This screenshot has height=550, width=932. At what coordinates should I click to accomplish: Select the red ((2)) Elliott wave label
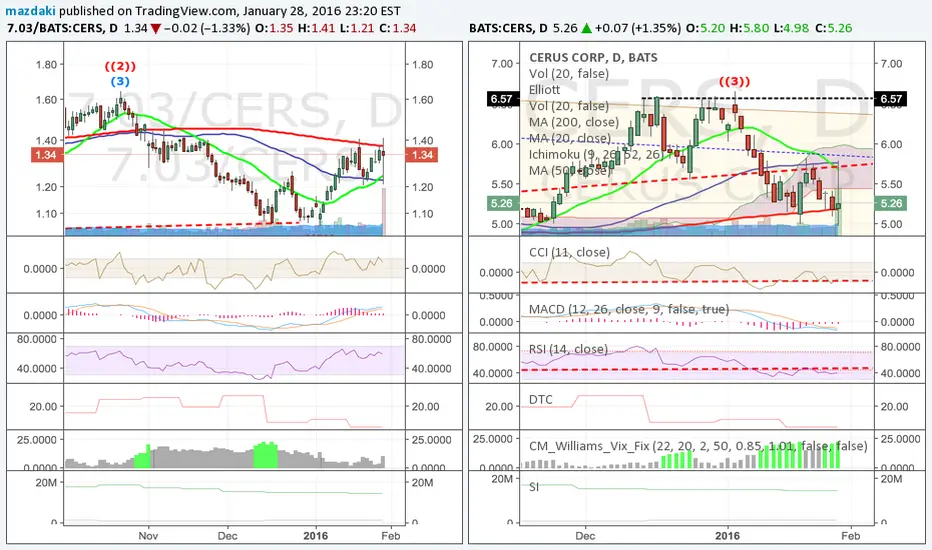[120, 66]
